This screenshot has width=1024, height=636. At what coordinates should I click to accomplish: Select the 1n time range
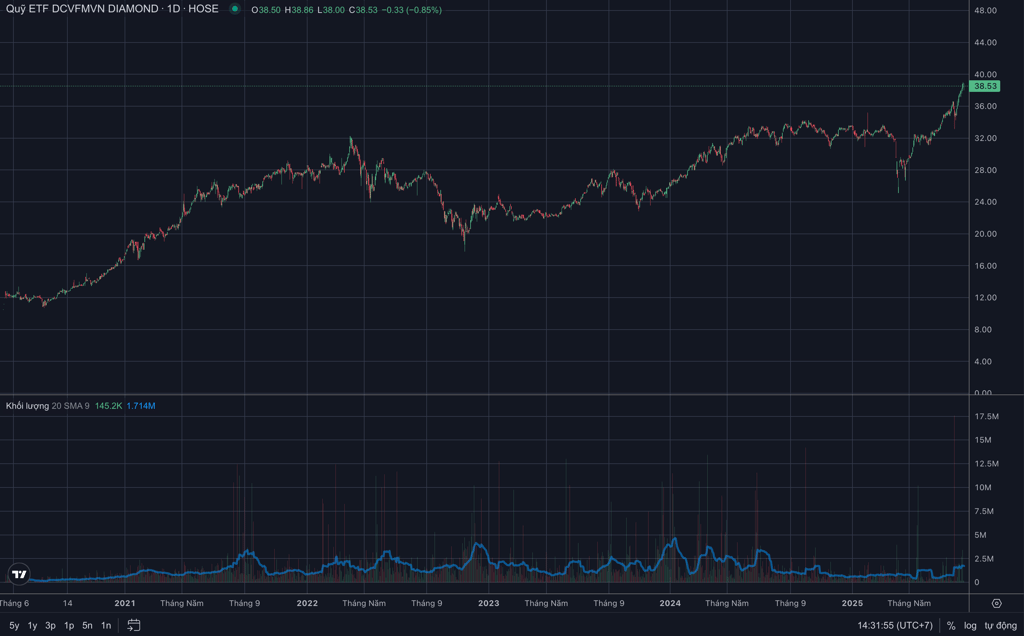click(106, 626)
